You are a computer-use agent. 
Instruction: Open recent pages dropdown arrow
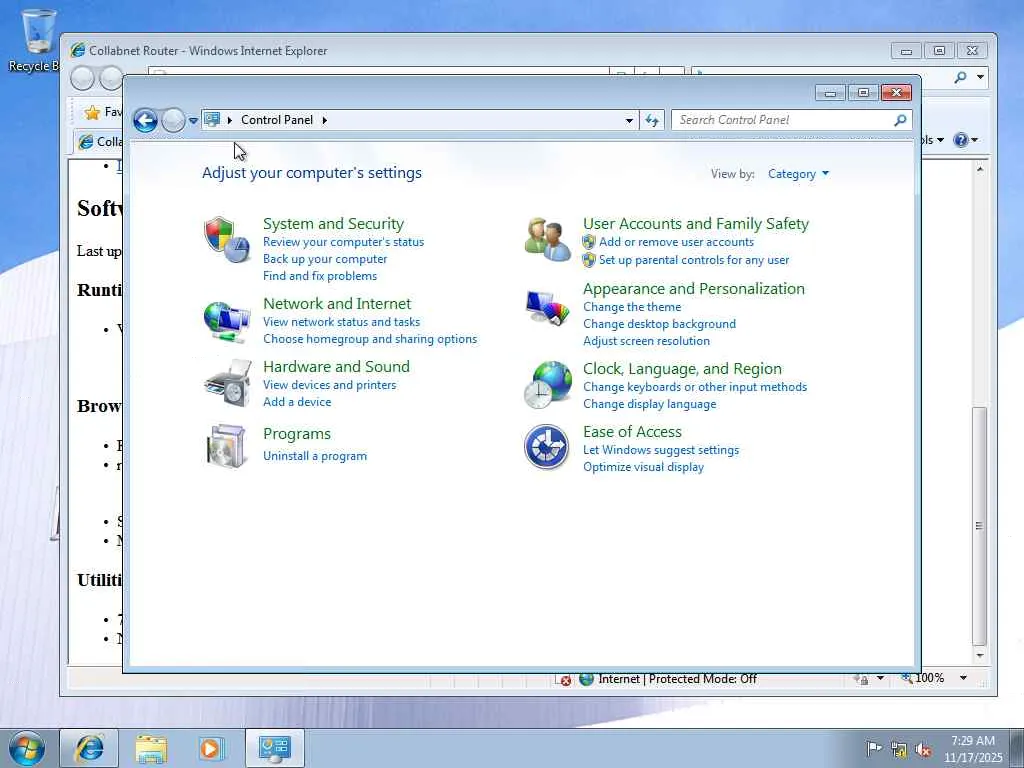pos(193,121)
